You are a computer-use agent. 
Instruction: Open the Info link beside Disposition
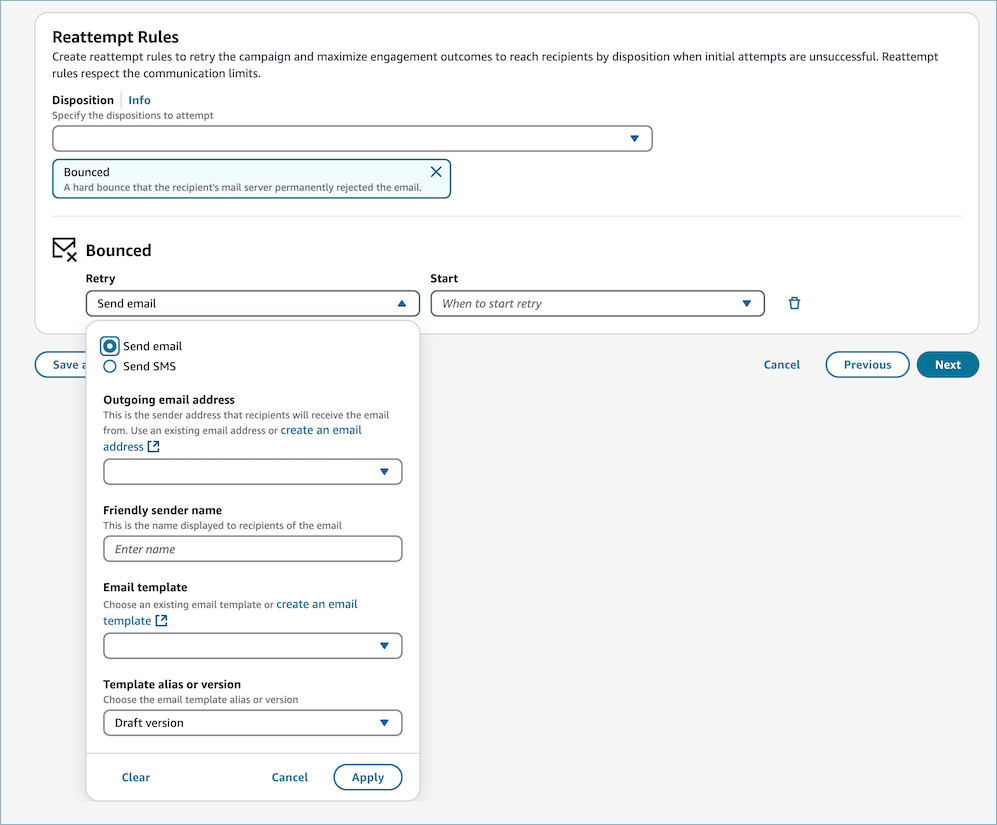pyautogui.click(x=139, y=99)
